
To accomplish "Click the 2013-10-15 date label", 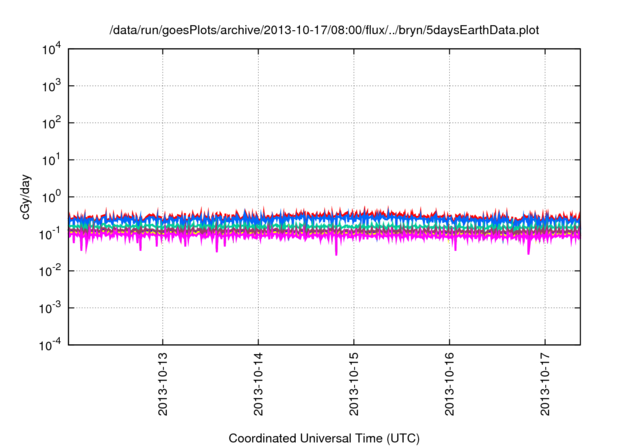I will tap(354, 384).
